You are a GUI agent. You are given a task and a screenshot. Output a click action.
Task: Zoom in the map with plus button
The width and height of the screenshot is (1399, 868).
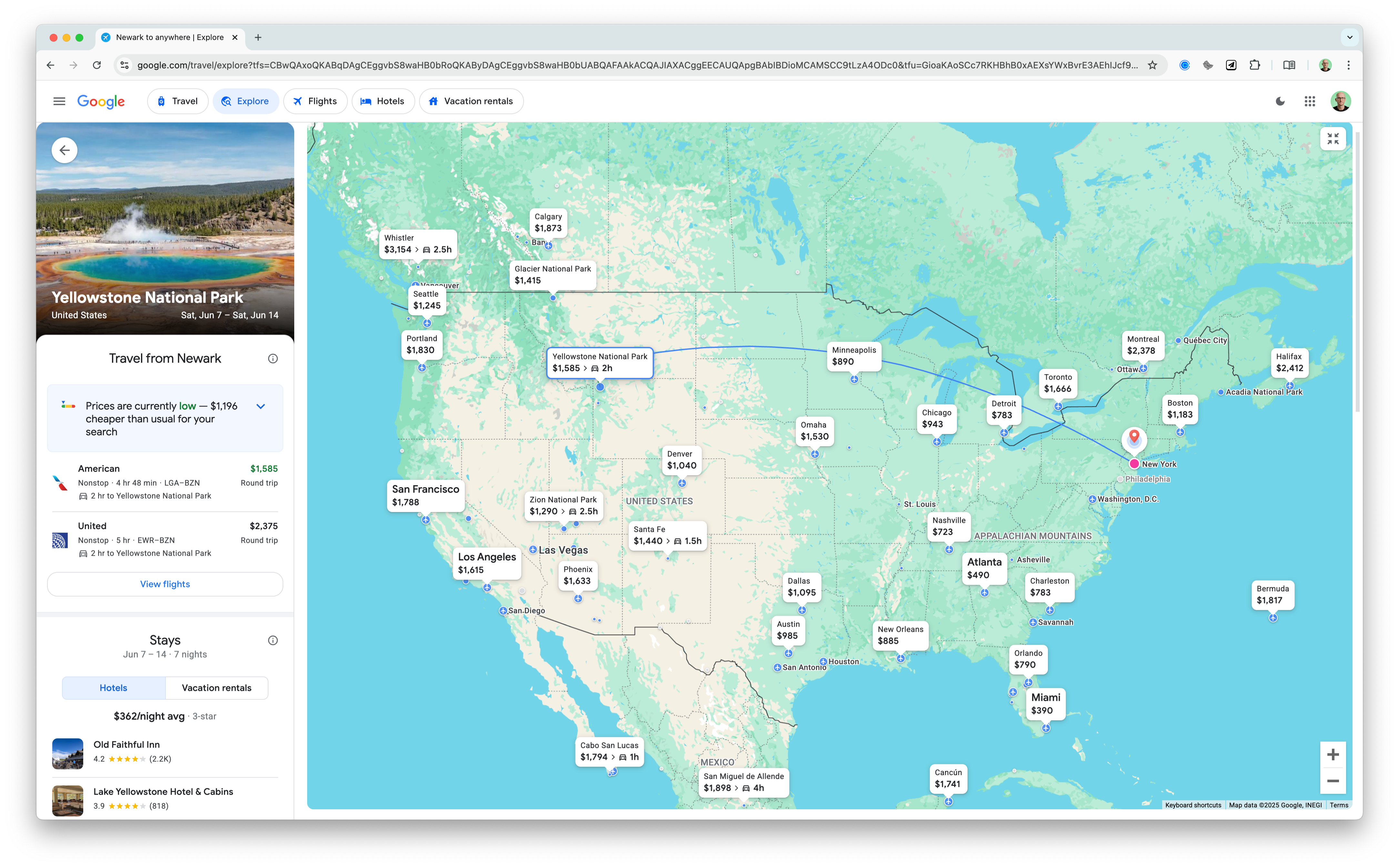click(1333, 754)
